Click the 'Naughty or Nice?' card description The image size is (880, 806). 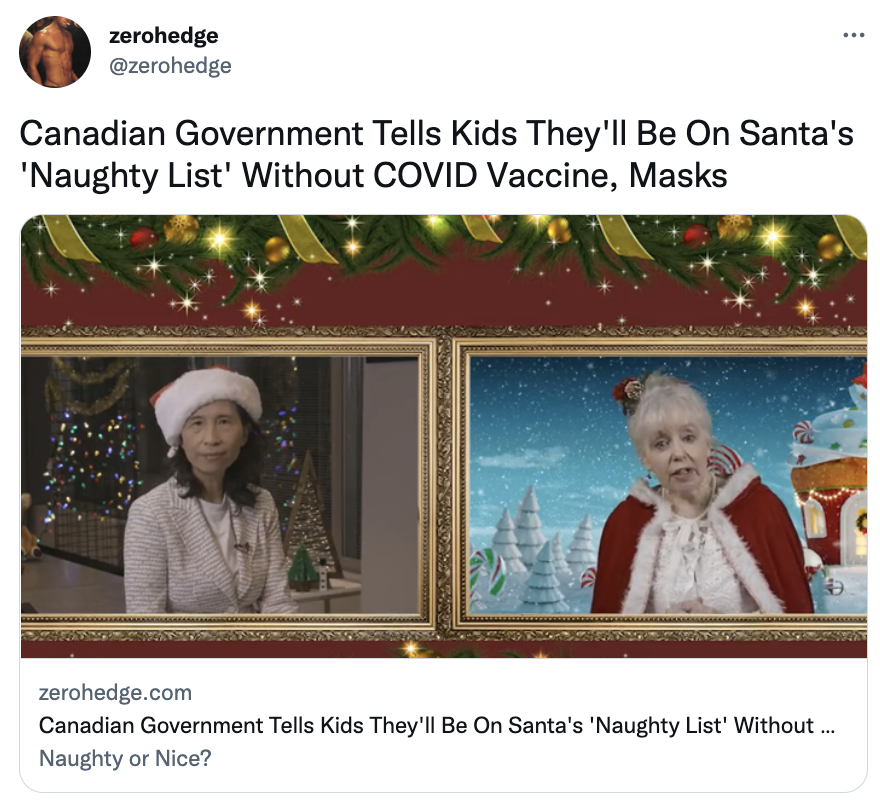[125, 758]
